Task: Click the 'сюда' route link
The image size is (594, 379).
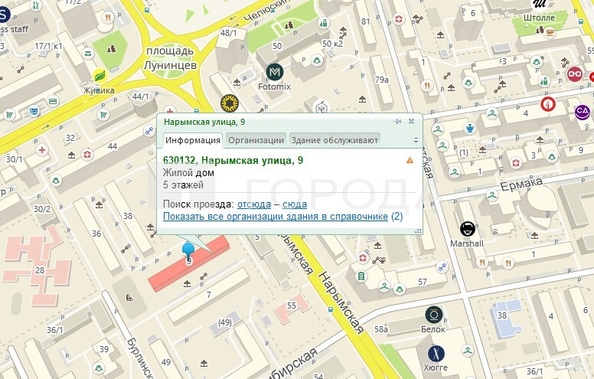Action: click(294, 204)
